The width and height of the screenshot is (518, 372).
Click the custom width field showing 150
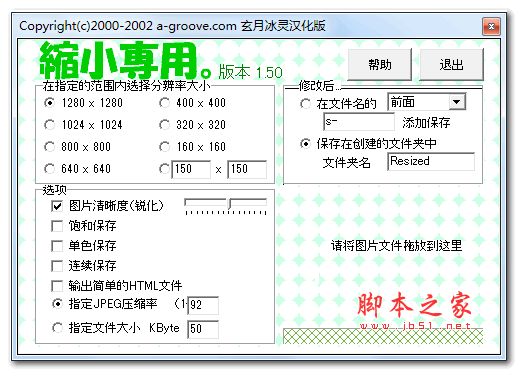click(x=191, y=169)
